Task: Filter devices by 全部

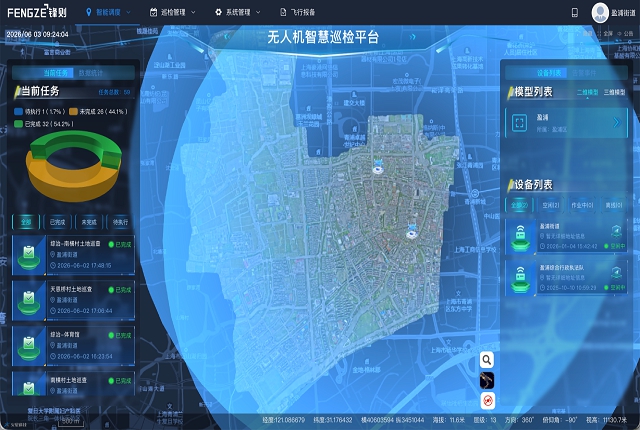Action: click(x=519, y=205)
